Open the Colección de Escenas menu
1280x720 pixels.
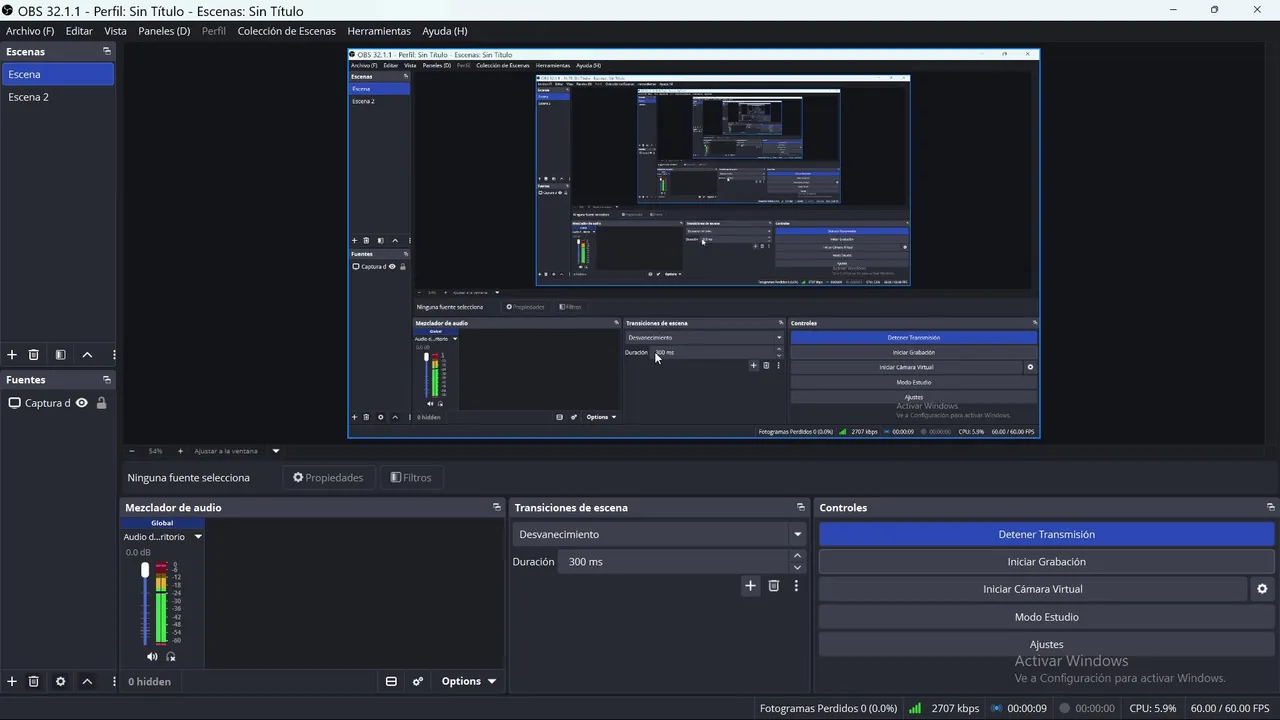point(287,31)
